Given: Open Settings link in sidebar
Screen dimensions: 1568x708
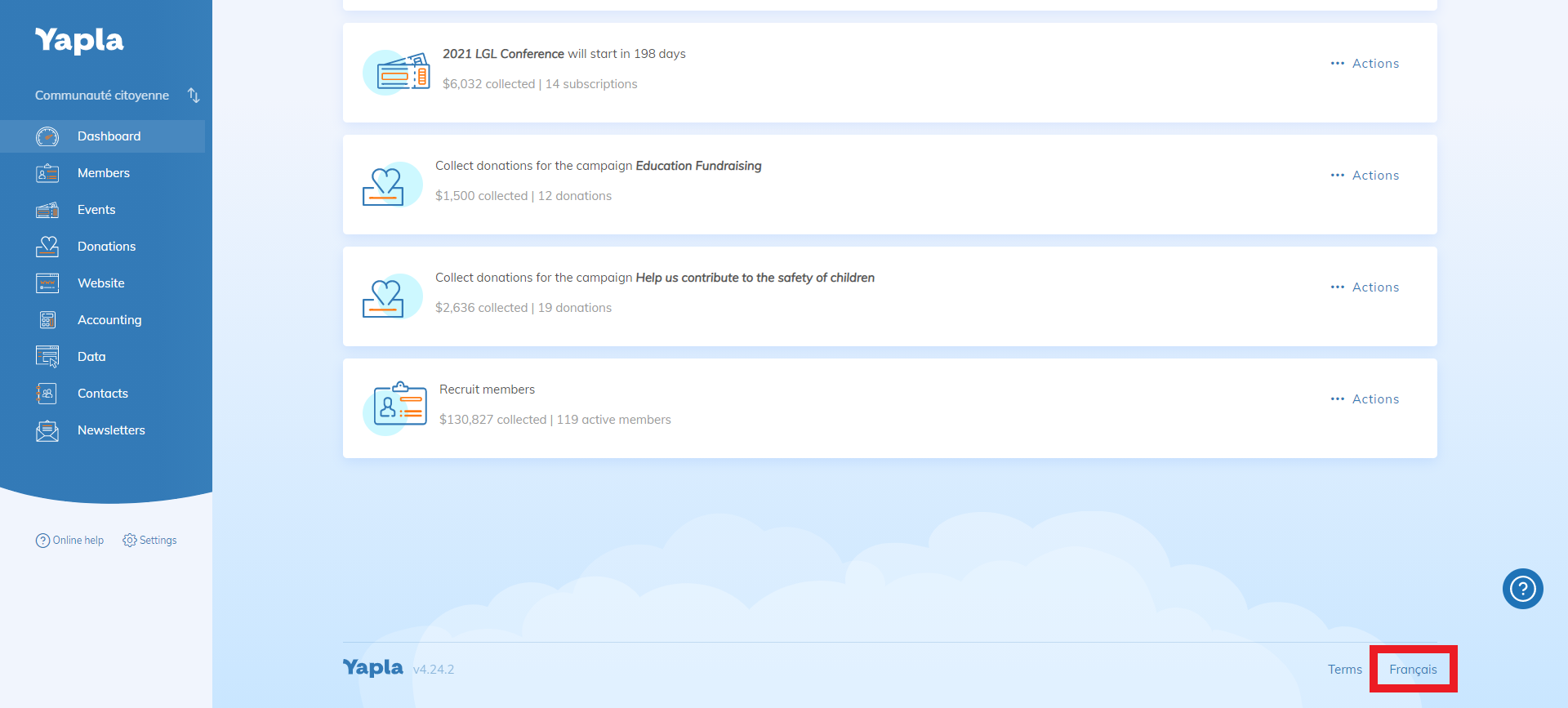Looking at the screenshot, I should [149, 541].
